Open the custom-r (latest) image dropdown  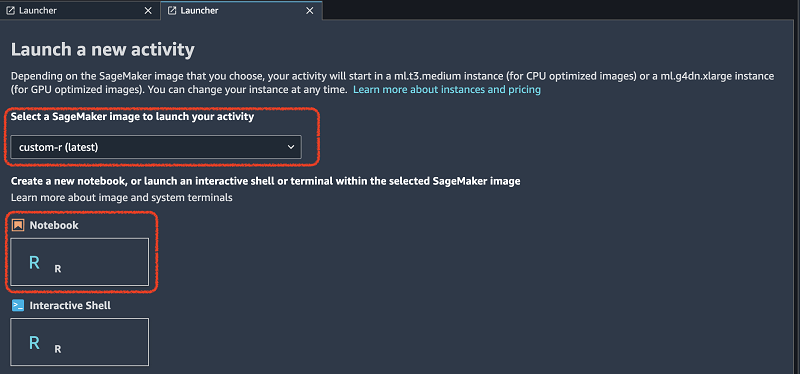(x=156, y=147)
